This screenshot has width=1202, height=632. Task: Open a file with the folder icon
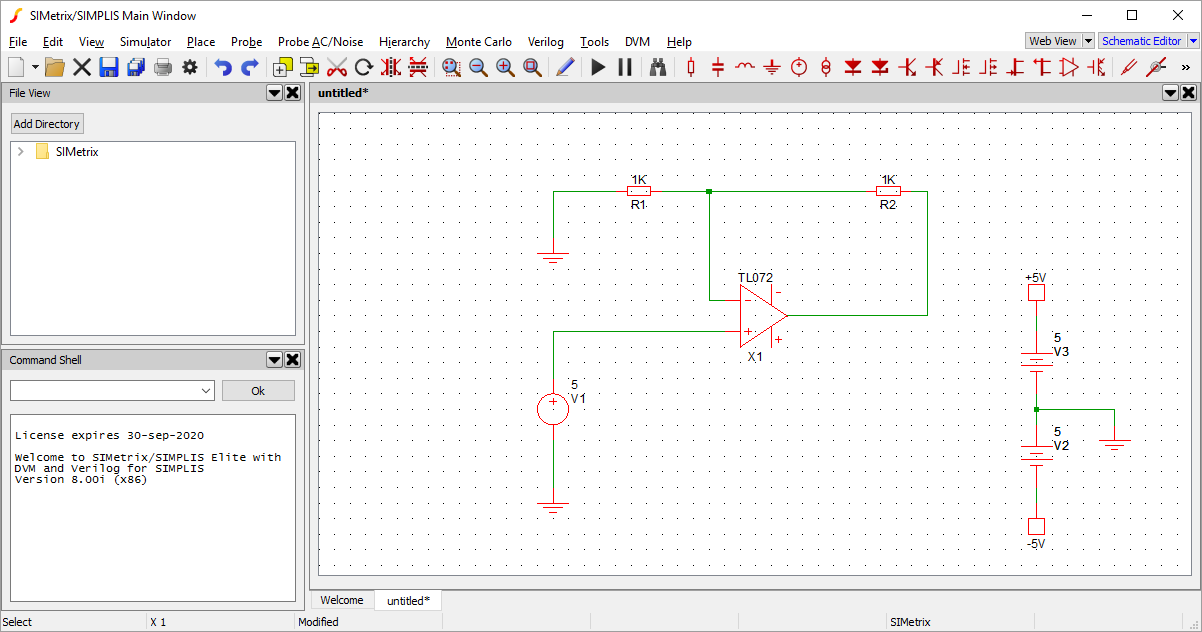click(x=55, y=67)
